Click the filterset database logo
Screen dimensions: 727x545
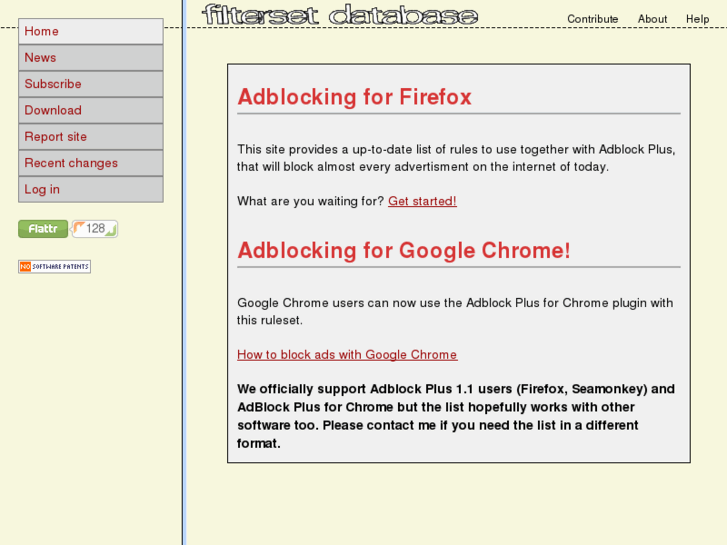(340, 15)
